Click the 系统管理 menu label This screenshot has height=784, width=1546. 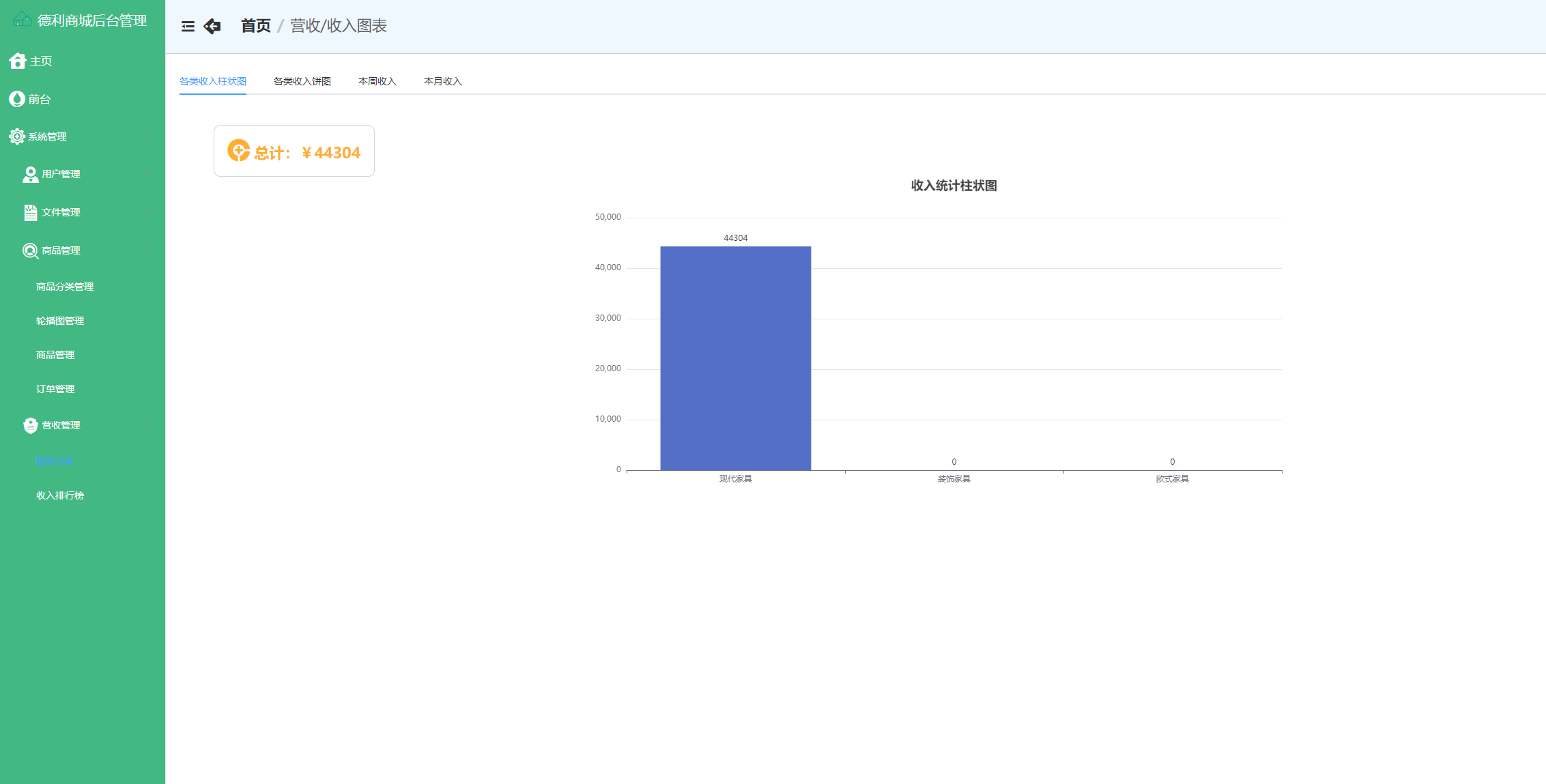click(x=47, y=136)
